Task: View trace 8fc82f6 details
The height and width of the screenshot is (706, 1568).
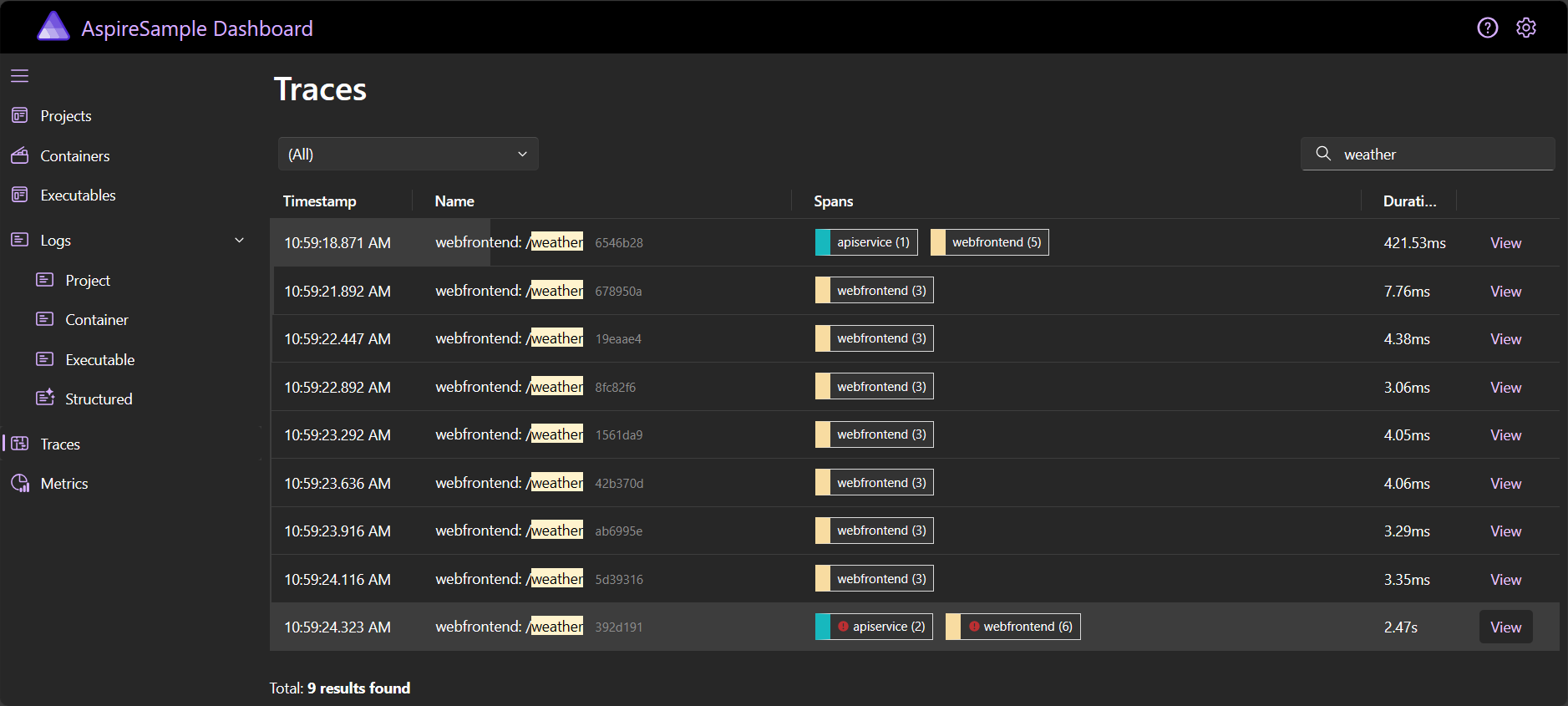Action: [x=1505, y=388]
